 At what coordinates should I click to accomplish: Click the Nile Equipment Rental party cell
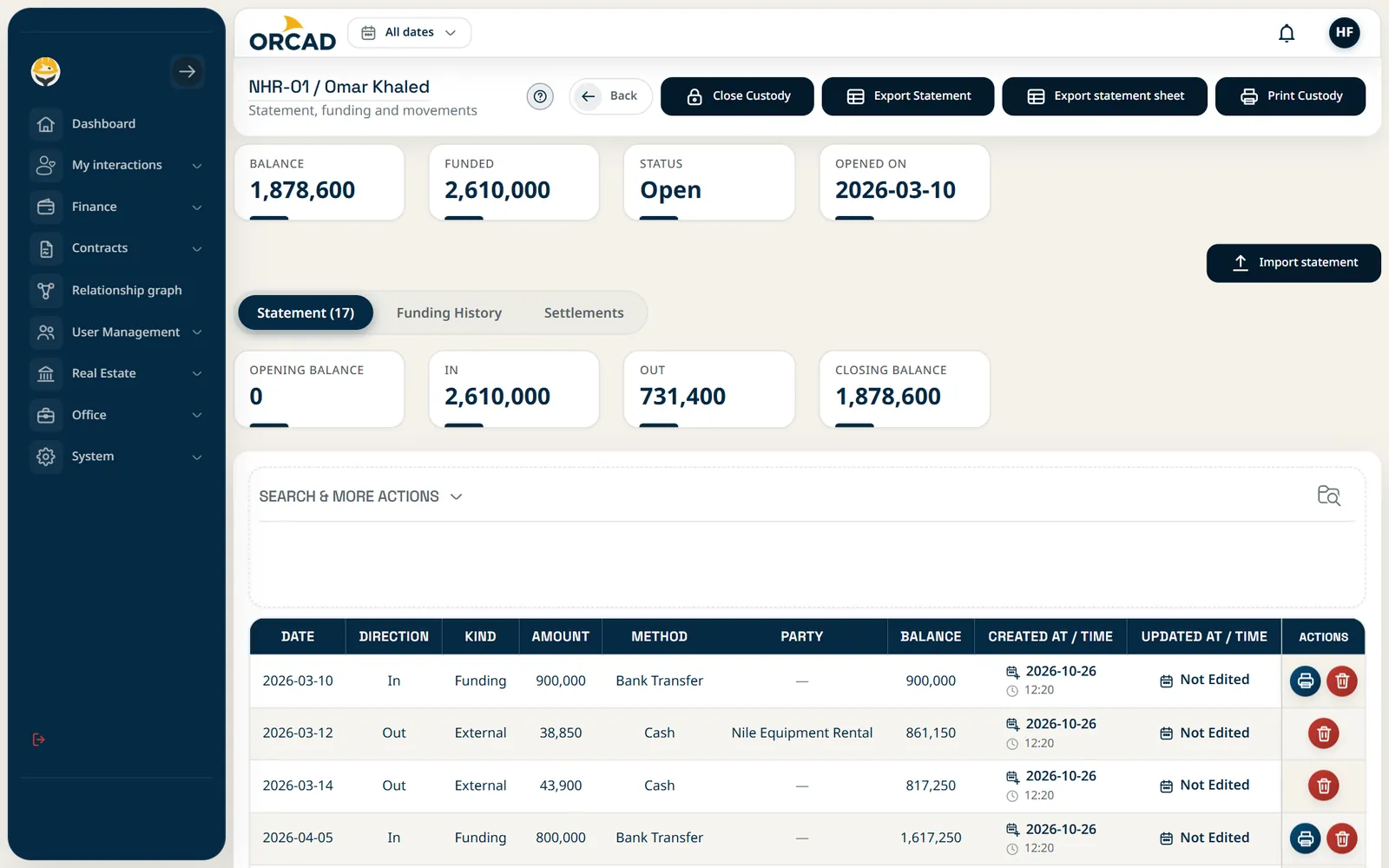[801, 733]
